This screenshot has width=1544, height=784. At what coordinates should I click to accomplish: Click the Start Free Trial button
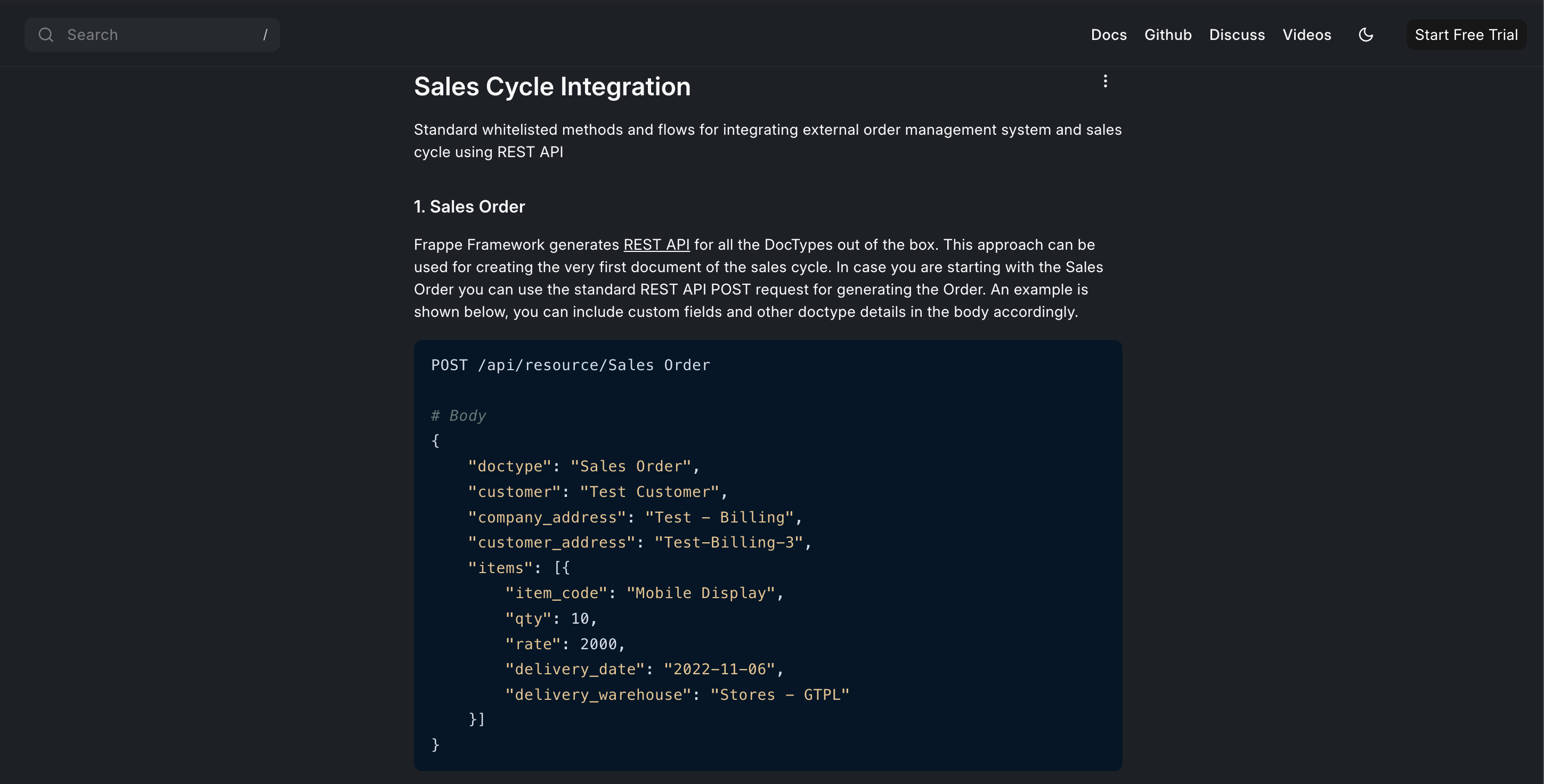pyautogui.click(x=1466, y=35)
